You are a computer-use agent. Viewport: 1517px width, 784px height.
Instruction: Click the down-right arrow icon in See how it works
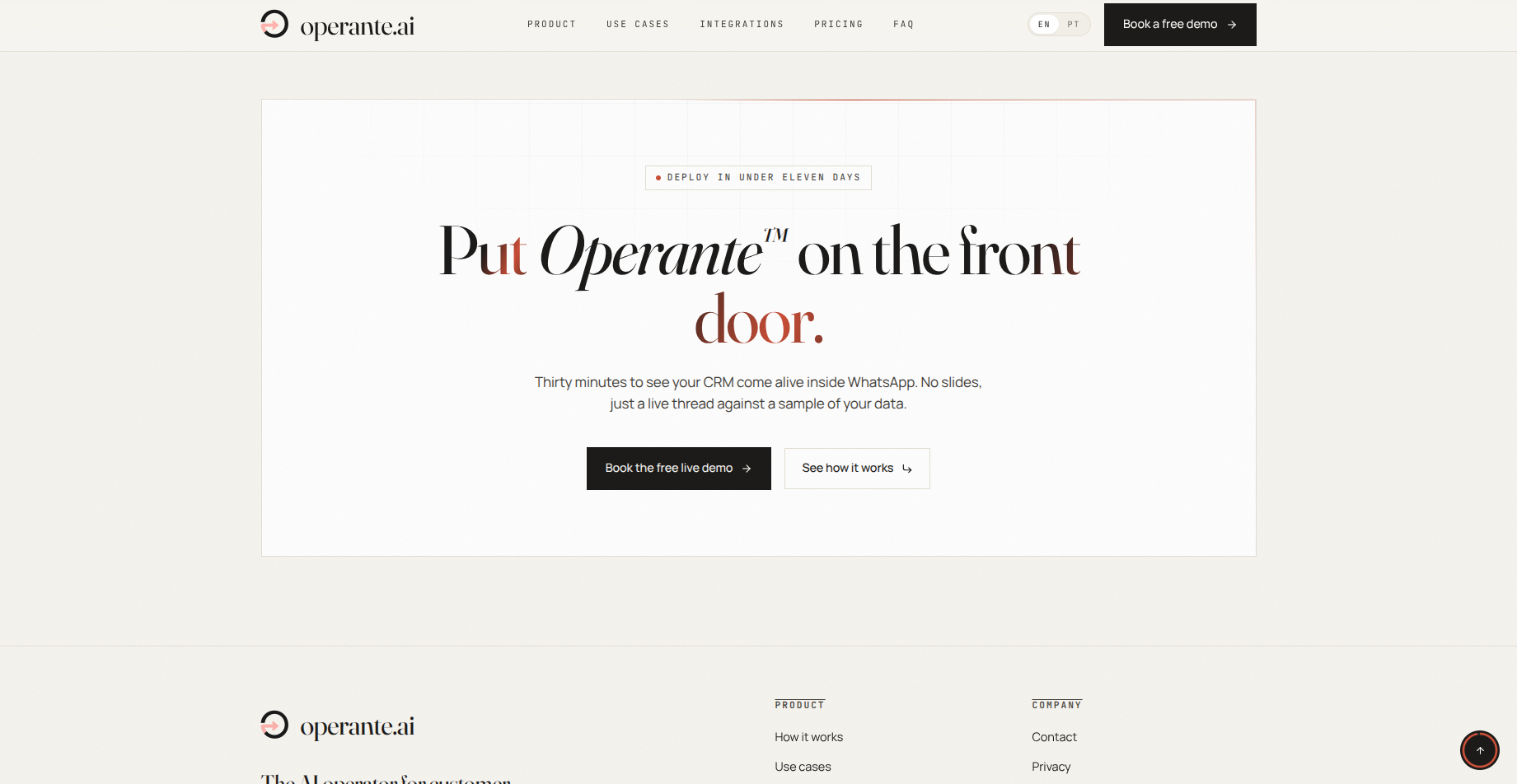pyautogui.click(x=906, y=469)
